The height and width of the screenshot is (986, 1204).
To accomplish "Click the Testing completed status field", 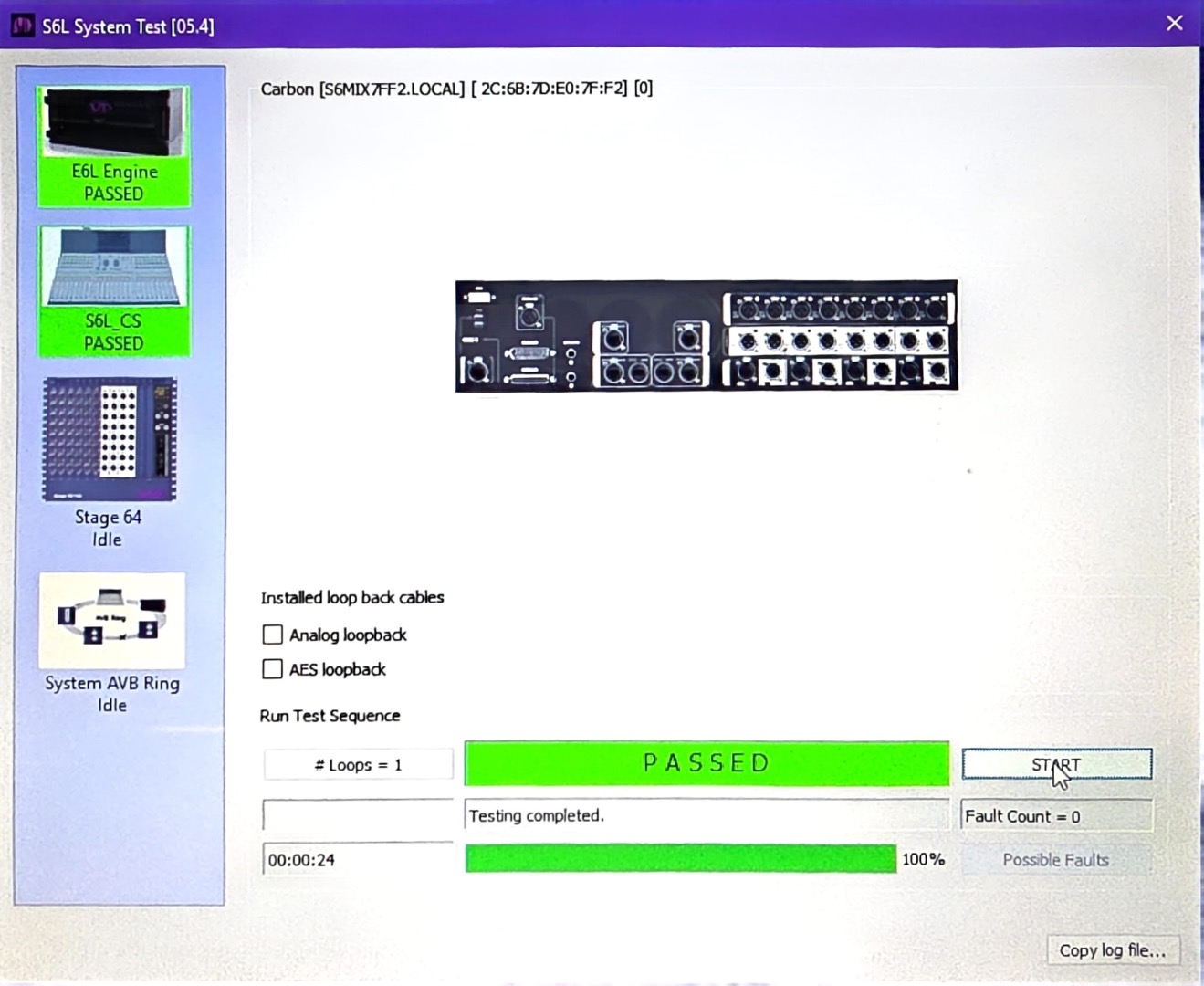I will click(707, 815).
